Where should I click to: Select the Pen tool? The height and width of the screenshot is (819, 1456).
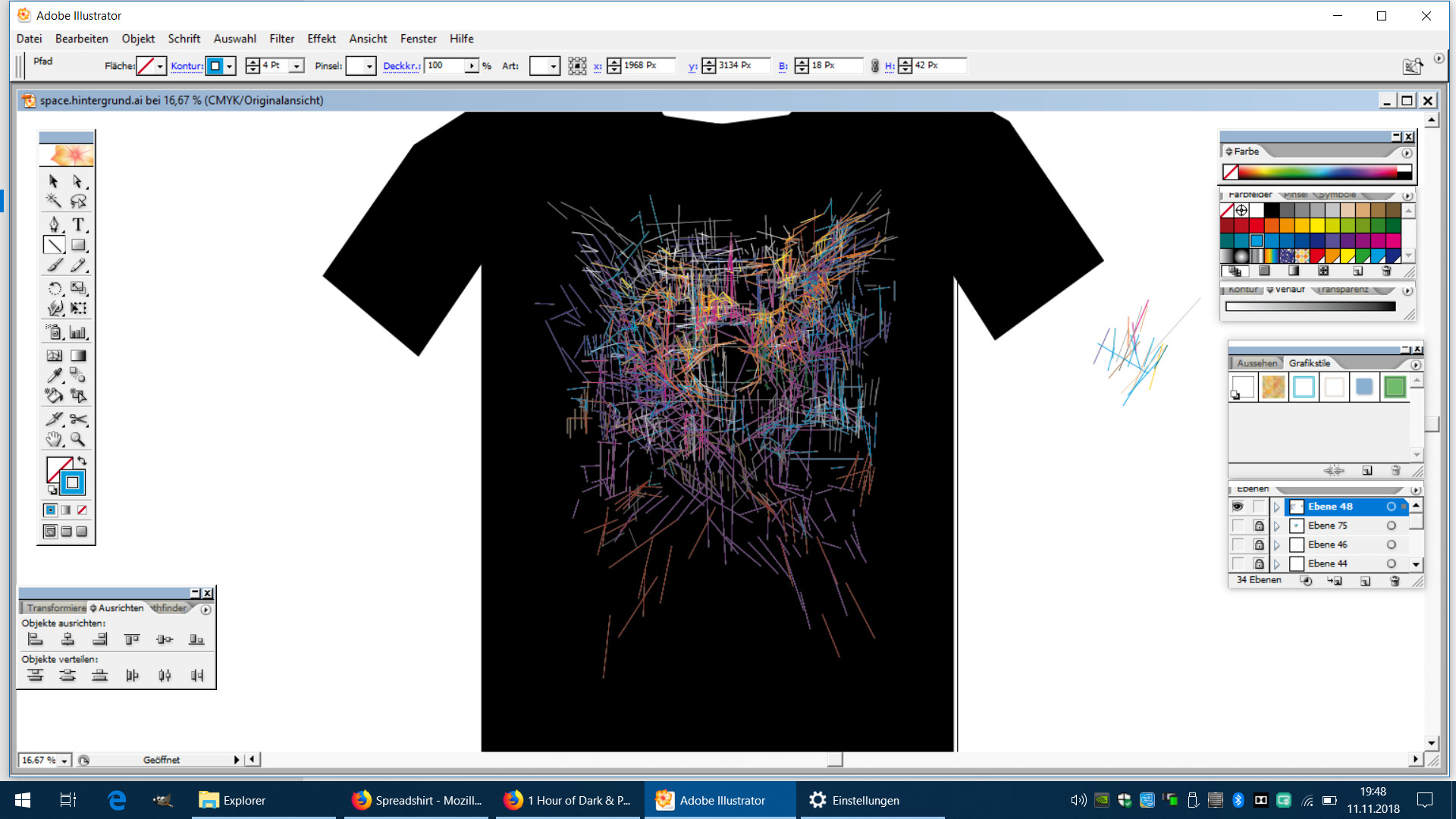54,224
